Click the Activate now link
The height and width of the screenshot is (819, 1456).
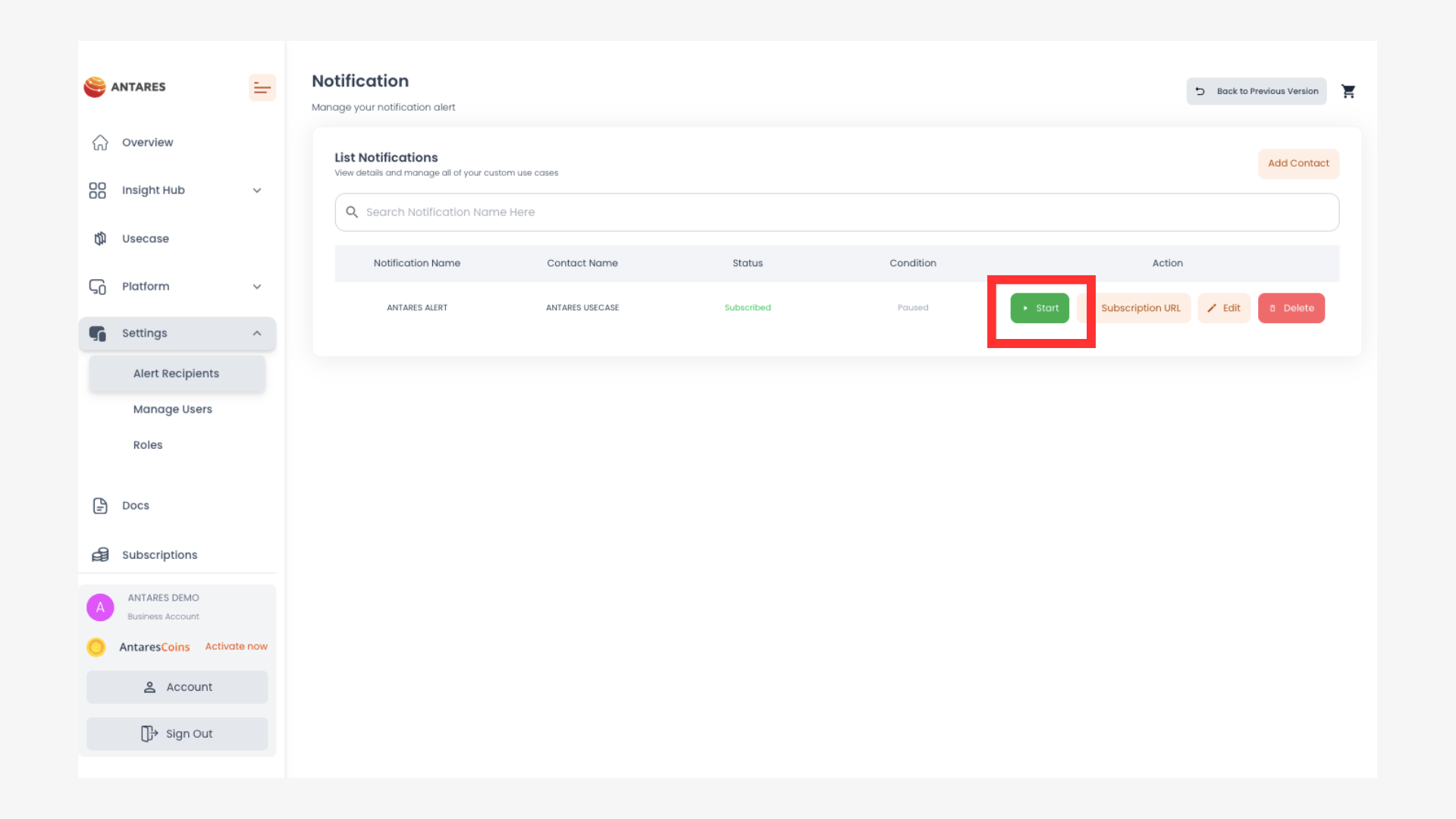[236, 647]
